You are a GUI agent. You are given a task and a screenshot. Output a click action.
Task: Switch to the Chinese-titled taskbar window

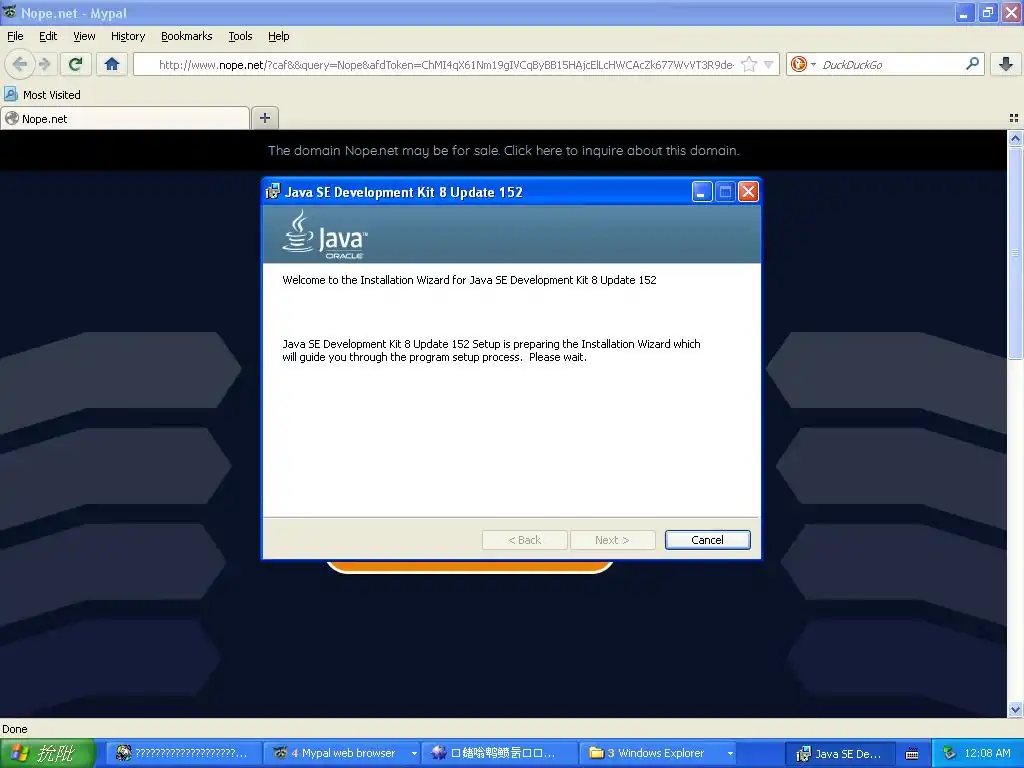(x=500, y=753)
